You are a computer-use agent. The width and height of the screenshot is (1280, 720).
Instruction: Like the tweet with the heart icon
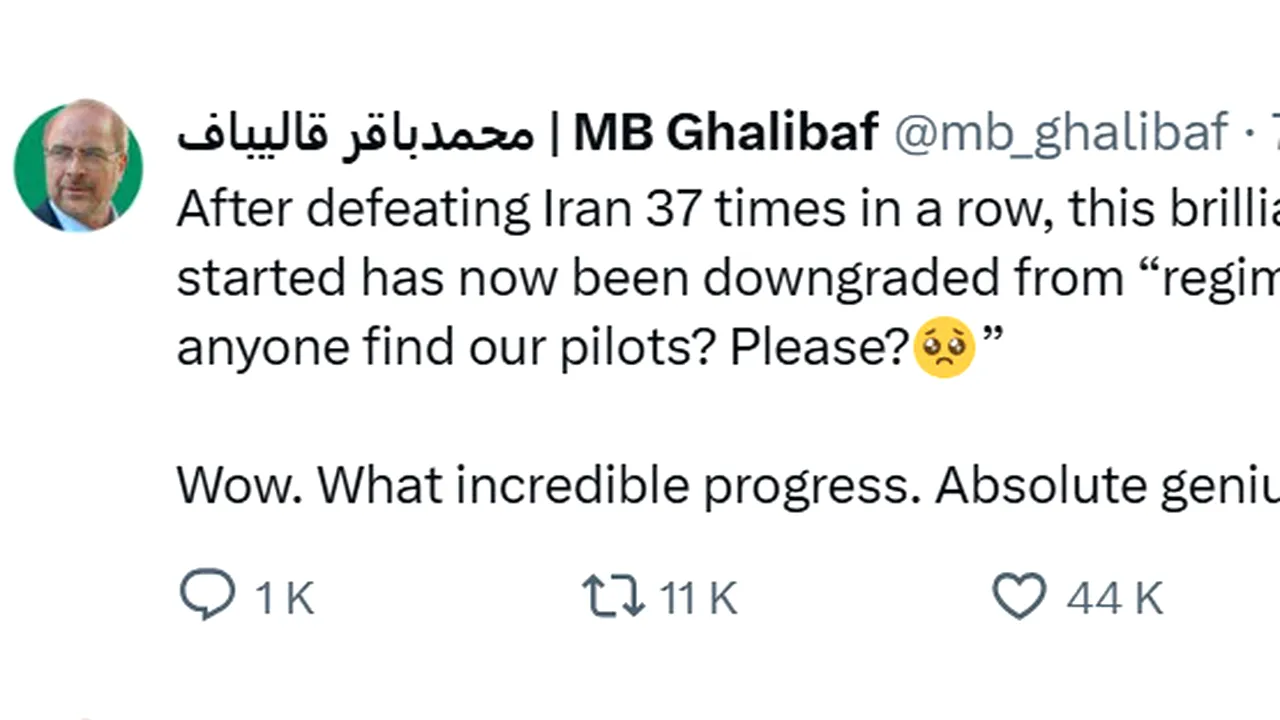click(1018, 596)
